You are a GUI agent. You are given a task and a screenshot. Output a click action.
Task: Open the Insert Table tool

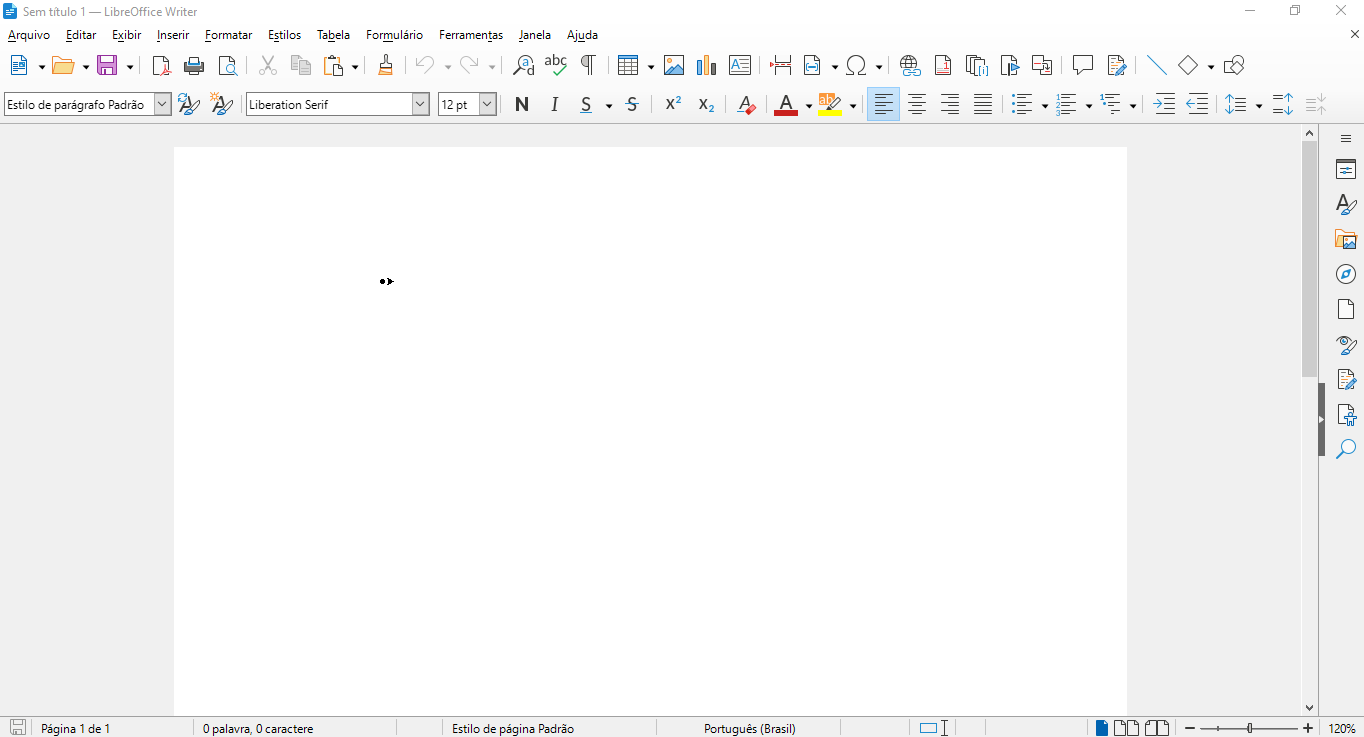tap(627, 66)
